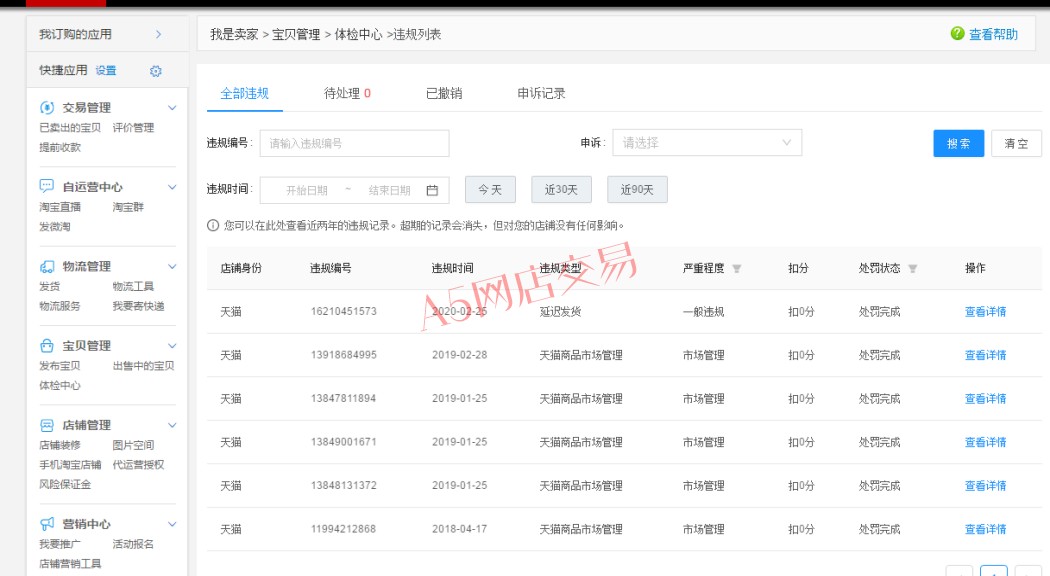Image resolution: width=1050 pixels, height=576 pixels.
Task: Click the info icon beside record notice
Action: click(x=213, y=226)
